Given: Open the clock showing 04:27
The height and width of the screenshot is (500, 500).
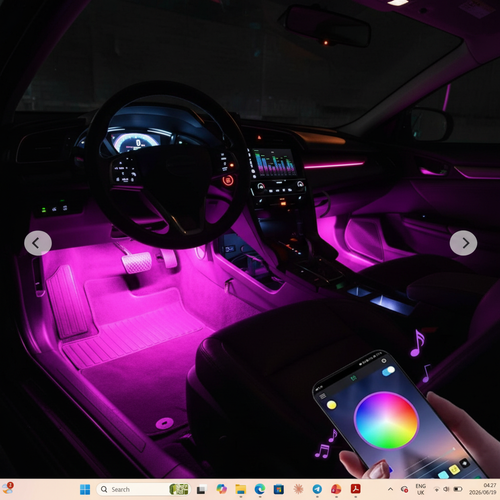Looking at the screenshot, I should point(483,489).
